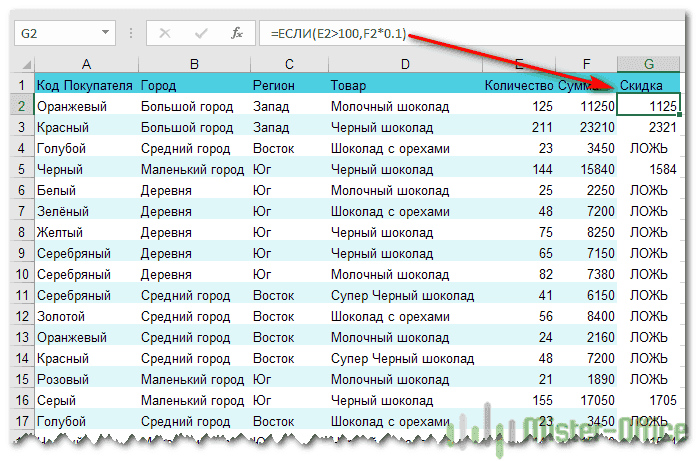
Task: Select column D header
Action: (404, 65)
